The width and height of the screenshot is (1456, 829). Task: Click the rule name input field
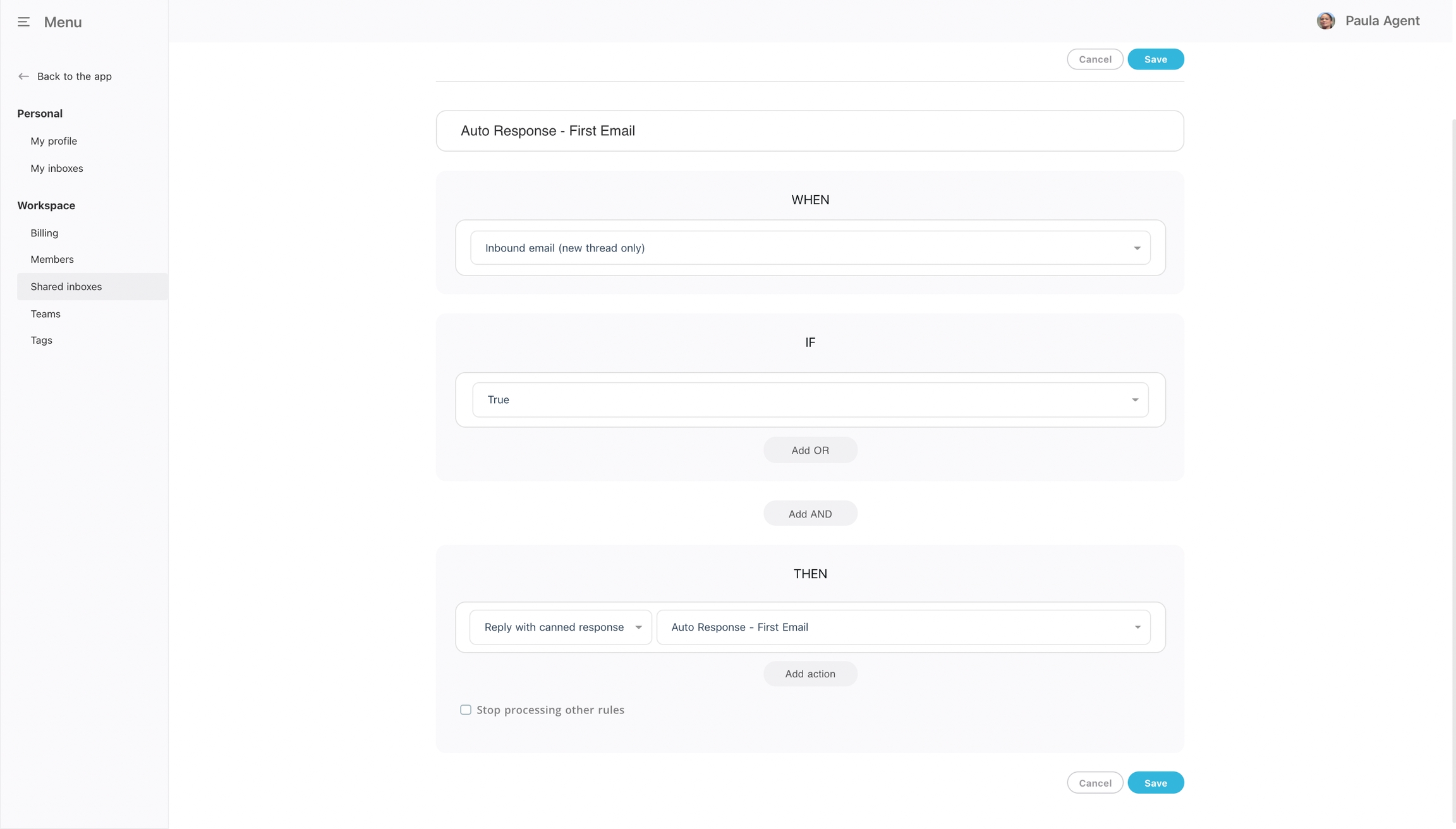tap(810, 131)
